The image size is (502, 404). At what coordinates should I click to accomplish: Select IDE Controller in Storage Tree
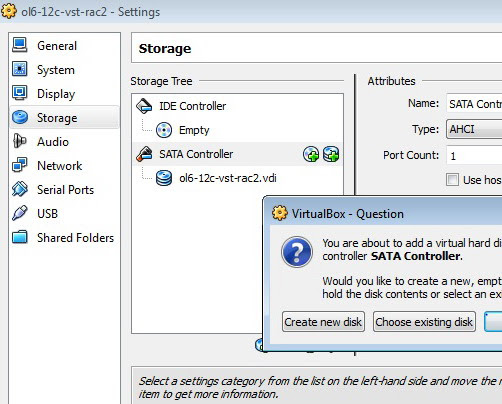[x=192, y=106]
